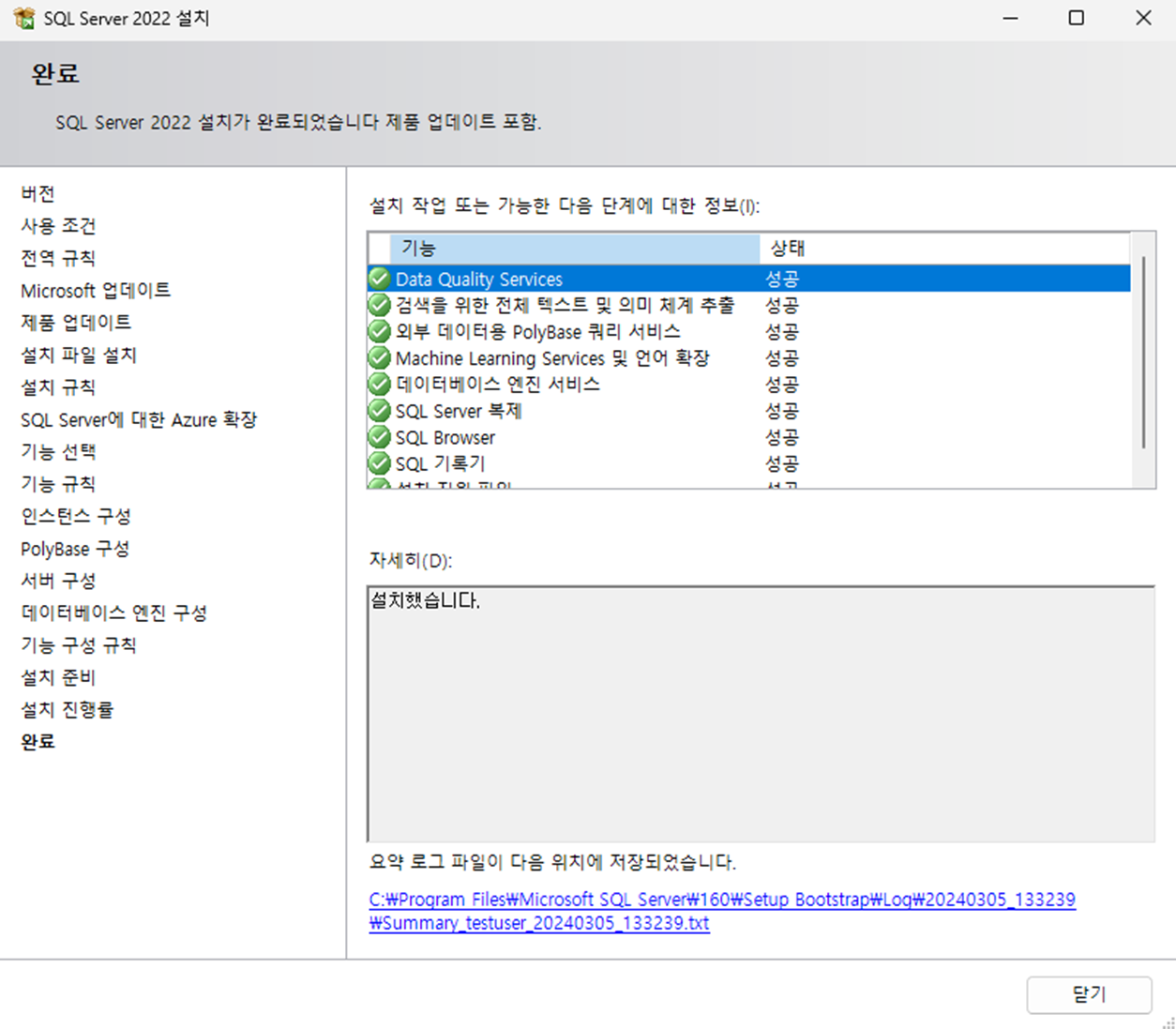Click the 성공 status of SQL Browser
The width and height of the screenshot is (1176, 1029).
(782, 437)
